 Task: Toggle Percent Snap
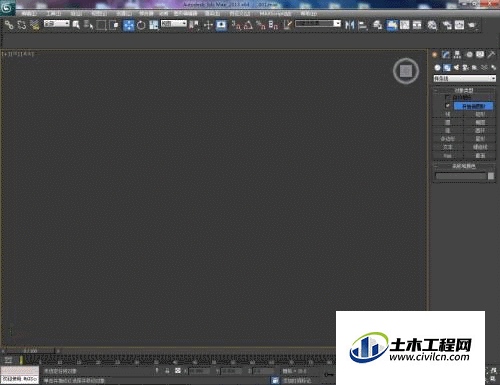point(261,25)
